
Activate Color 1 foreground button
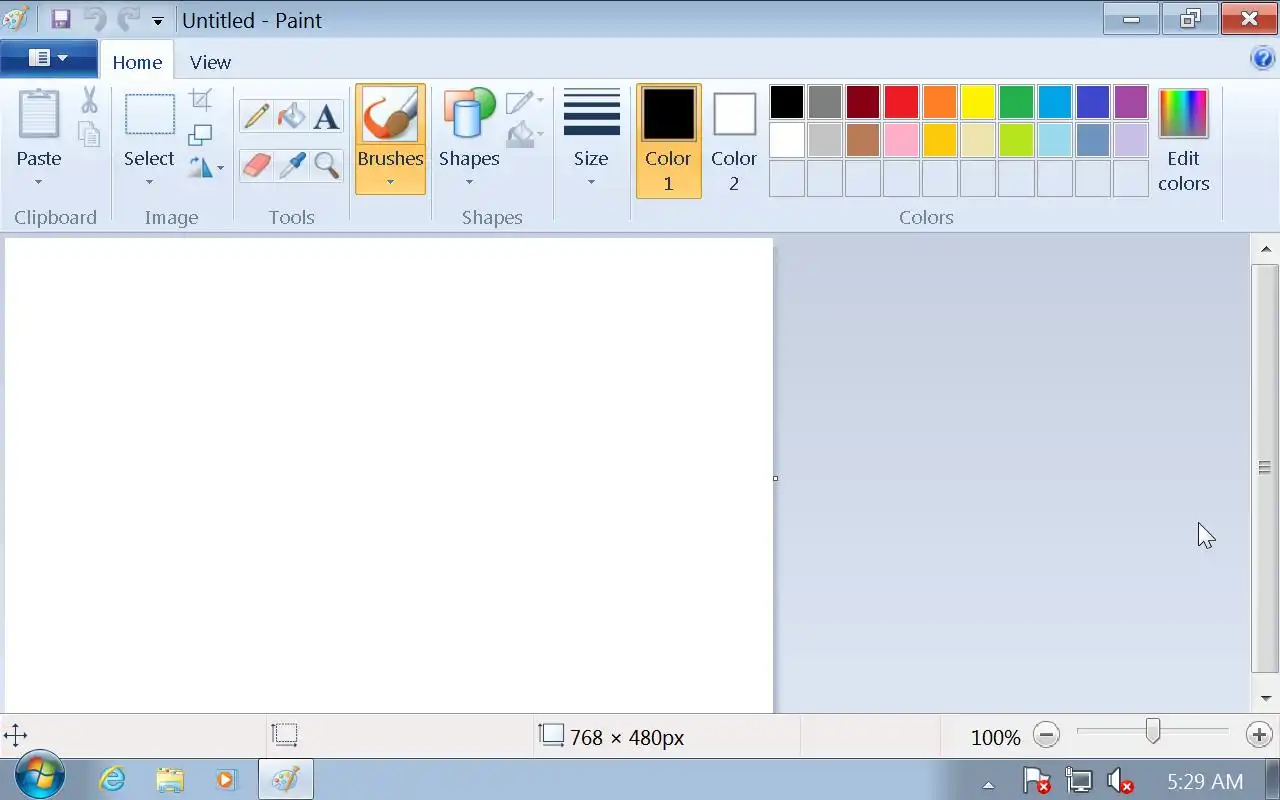tap(668, 140)
